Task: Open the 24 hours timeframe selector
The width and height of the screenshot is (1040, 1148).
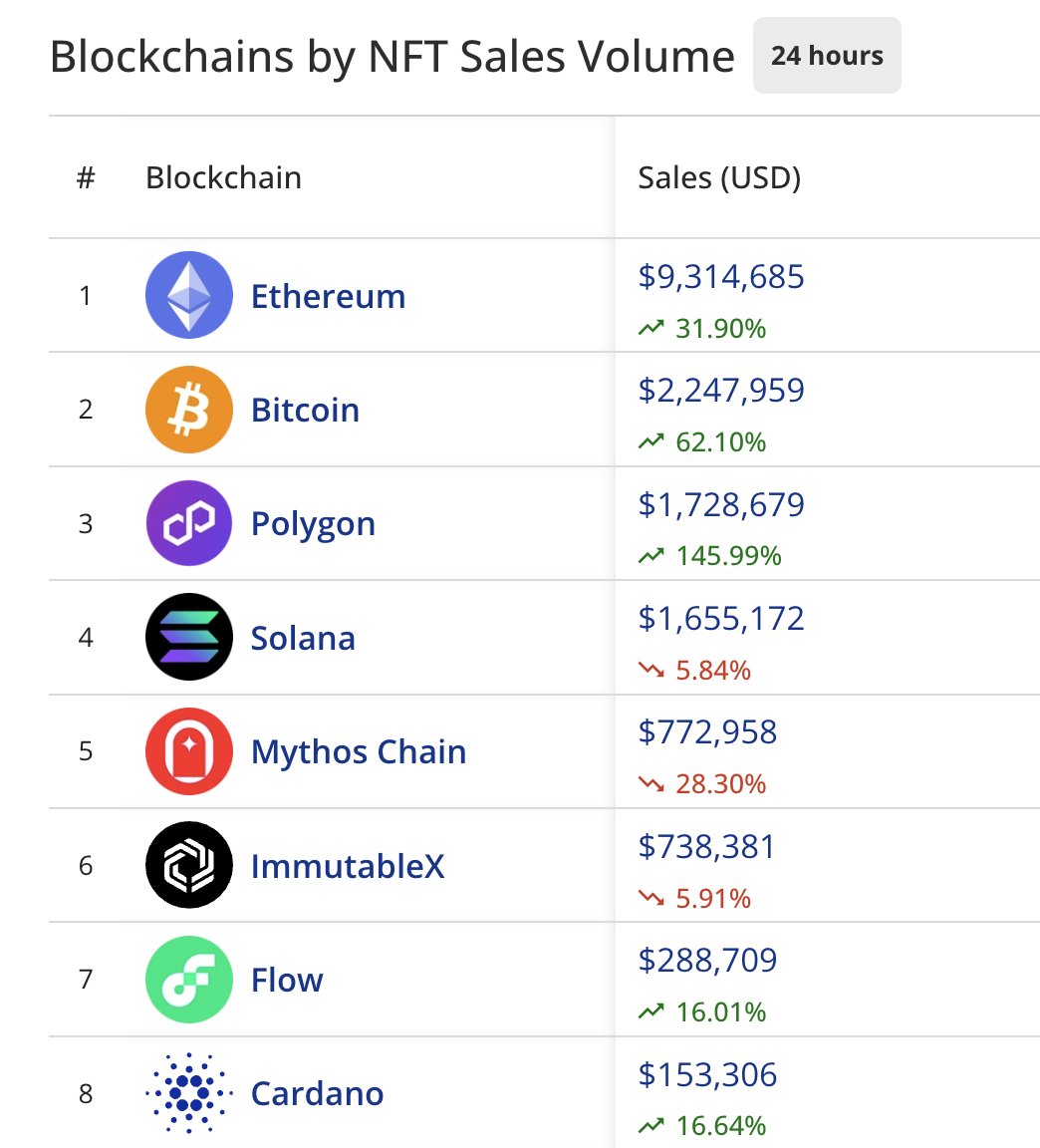Action: click(827, 56)
